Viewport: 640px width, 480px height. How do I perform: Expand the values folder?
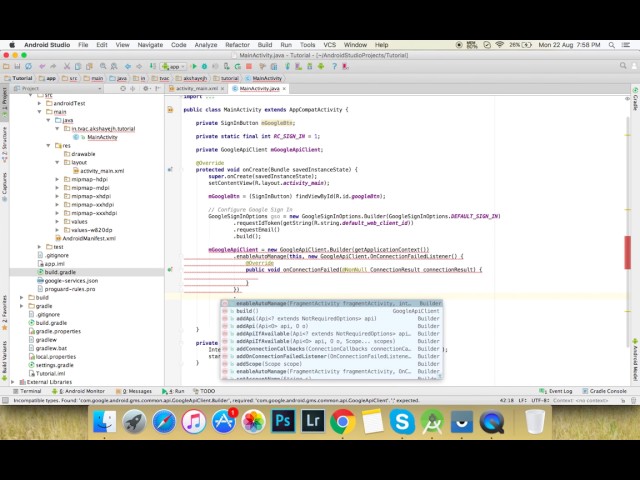click(57, 222)
